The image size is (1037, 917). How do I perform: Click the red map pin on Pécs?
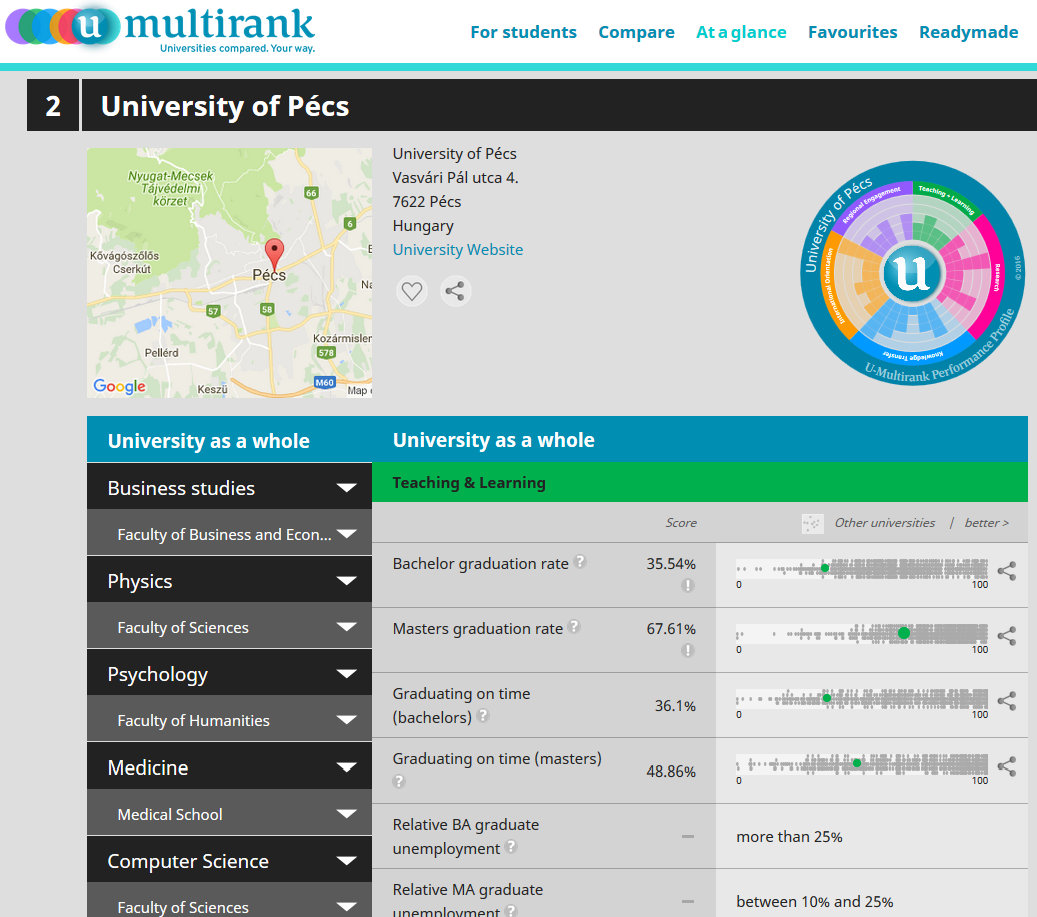pos(274,254)
